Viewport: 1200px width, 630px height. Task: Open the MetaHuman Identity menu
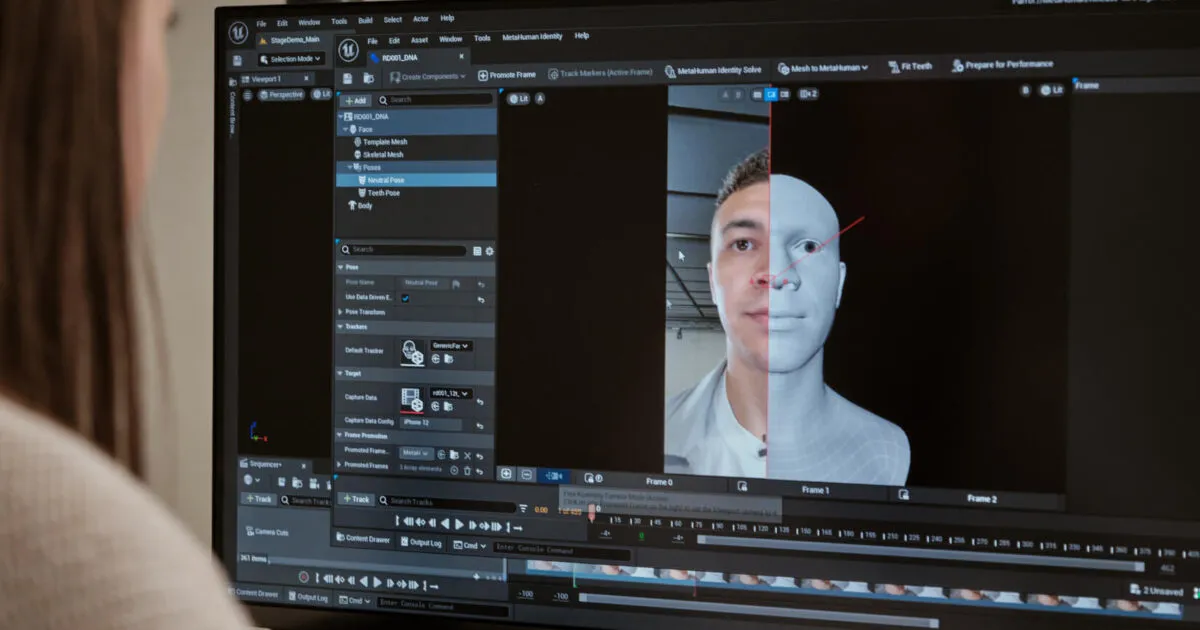pyautogui.click(x=532, y=37)
